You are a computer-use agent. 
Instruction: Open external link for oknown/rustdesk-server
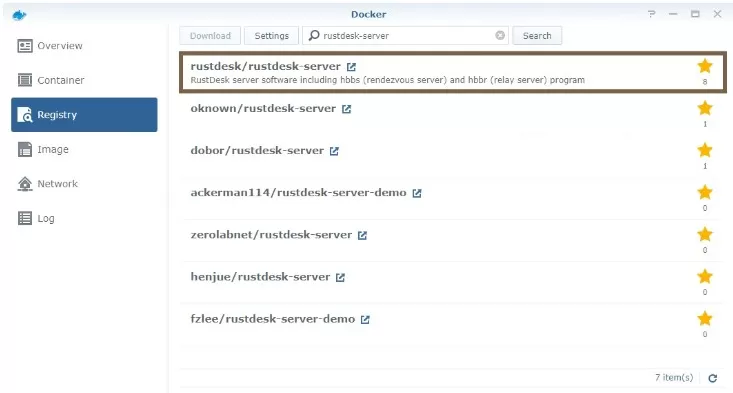346,109
